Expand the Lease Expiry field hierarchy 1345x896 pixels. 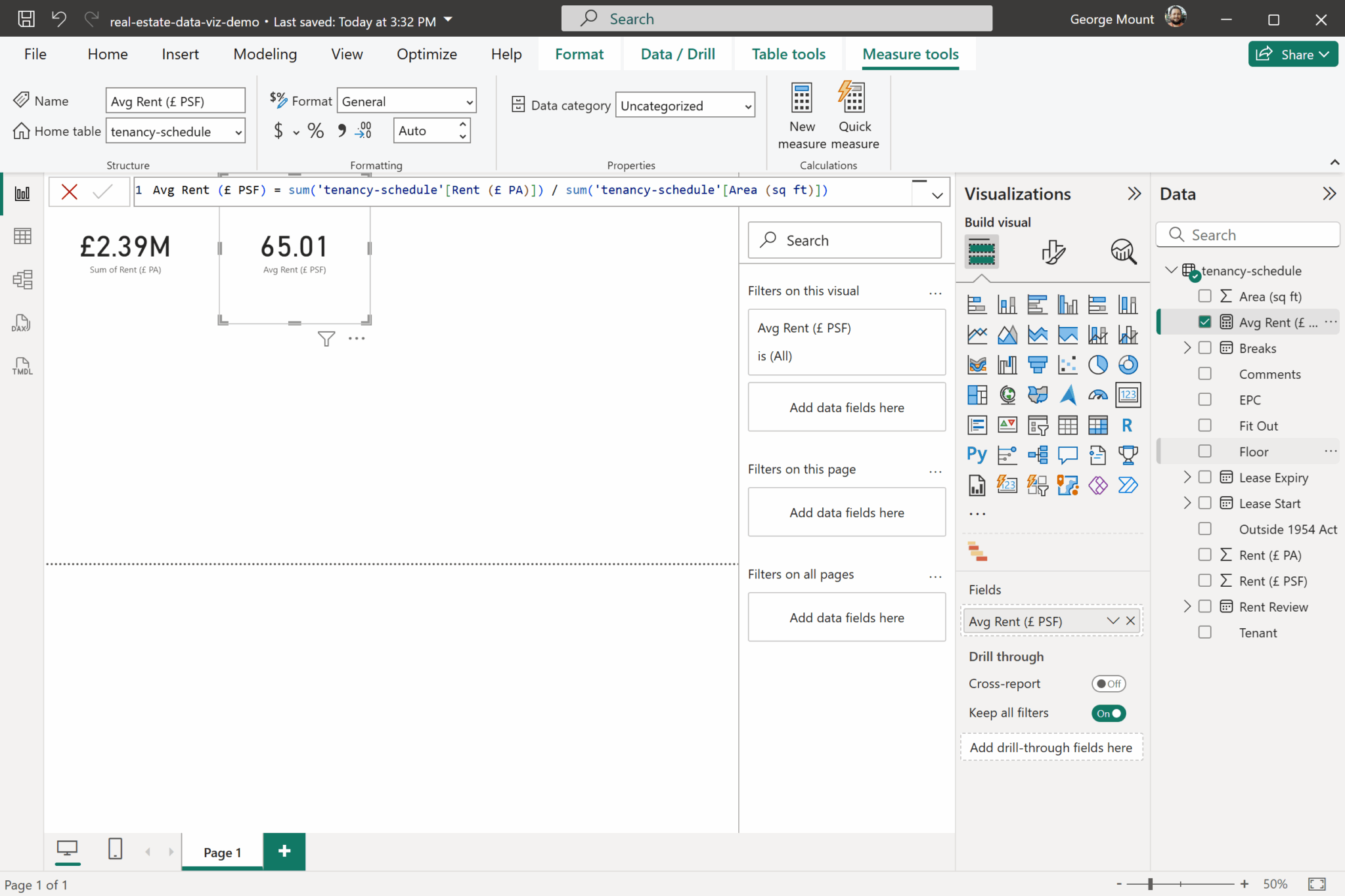click(x=1187, y=477)
